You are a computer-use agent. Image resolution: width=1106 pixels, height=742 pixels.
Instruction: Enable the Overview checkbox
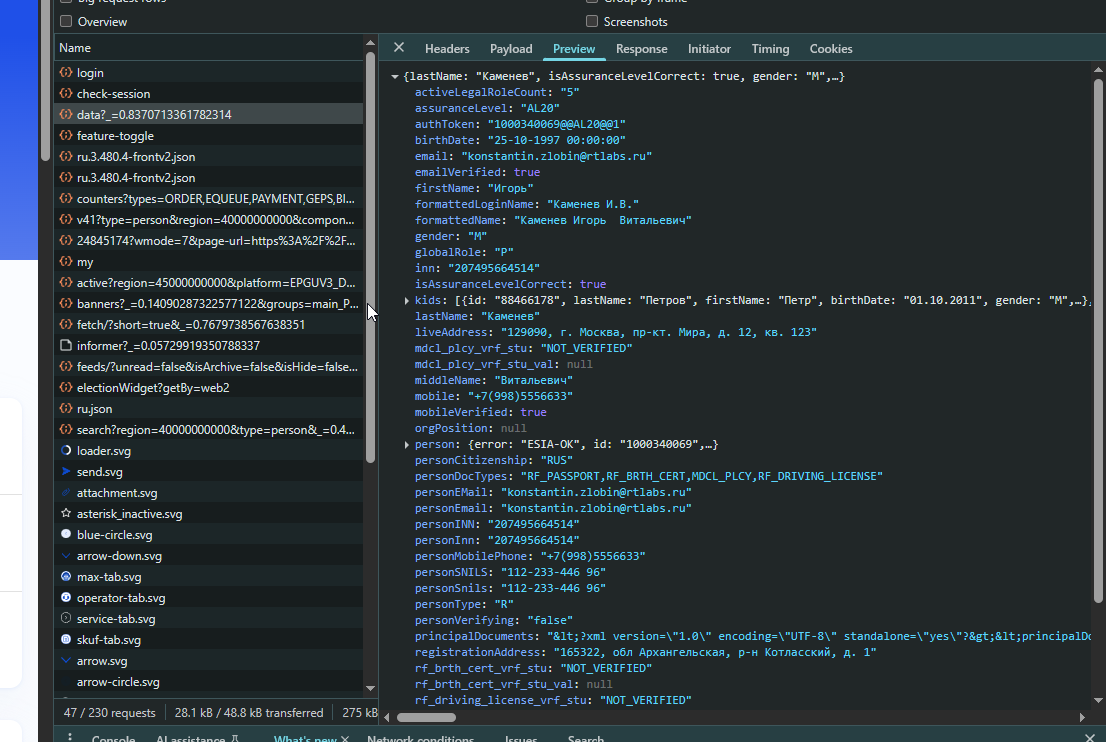click(x=66, y=21)
